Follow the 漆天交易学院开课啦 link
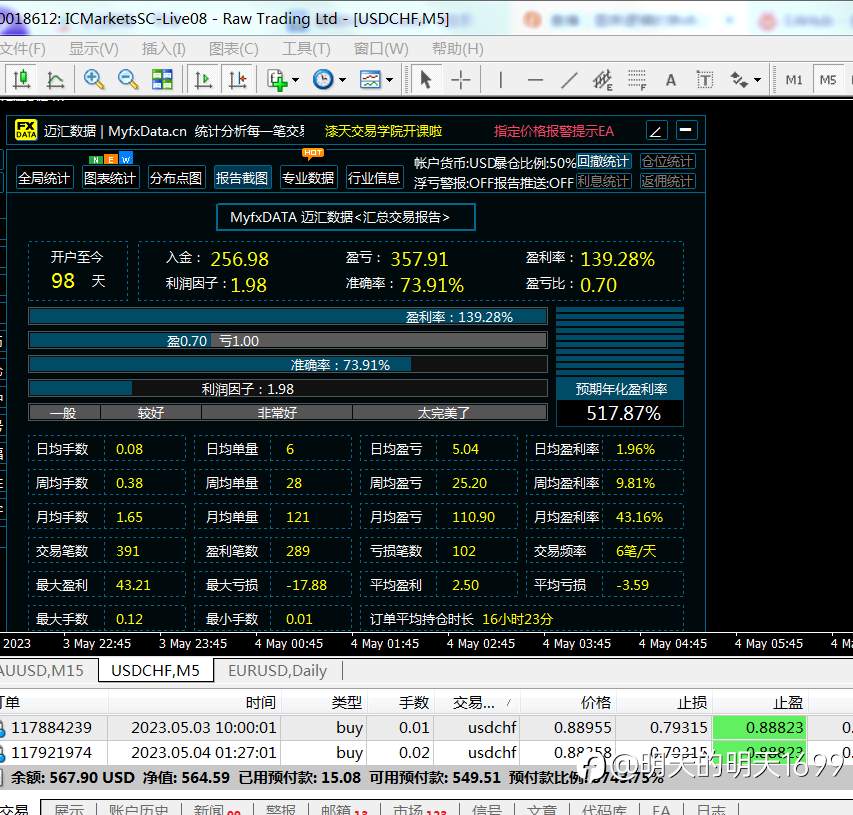The width and height of the screenshot is (853, 815). click(x=384, y=131)
